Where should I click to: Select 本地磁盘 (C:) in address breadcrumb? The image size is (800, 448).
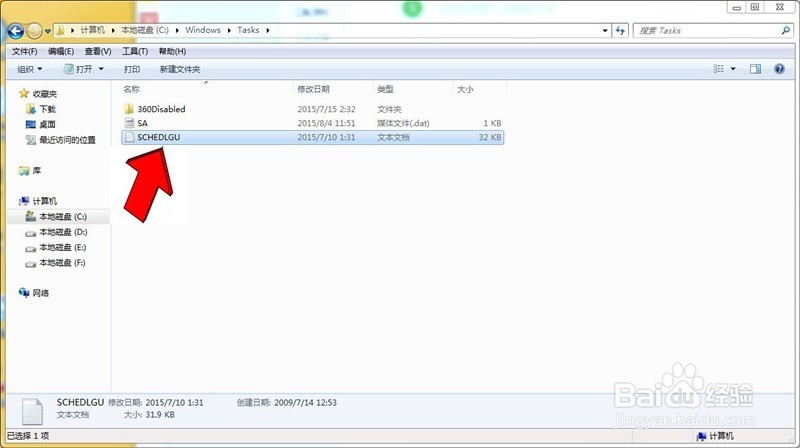coord(145,30)
